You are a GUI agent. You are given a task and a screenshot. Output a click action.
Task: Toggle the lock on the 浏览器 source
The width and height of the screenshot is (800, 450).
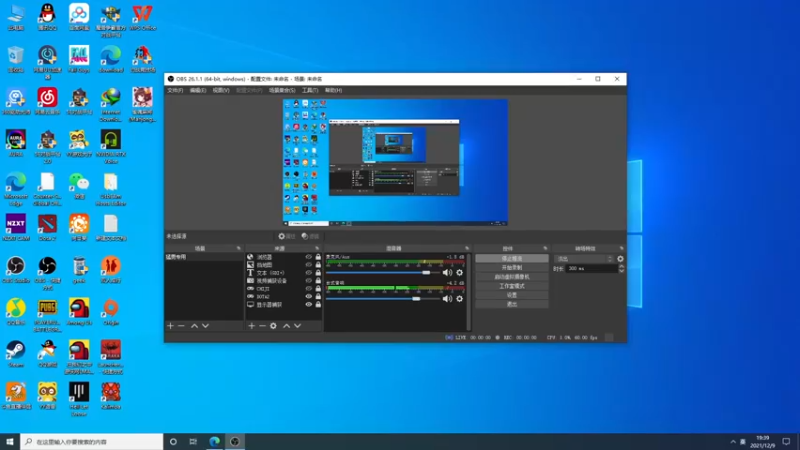click(318, 257)
